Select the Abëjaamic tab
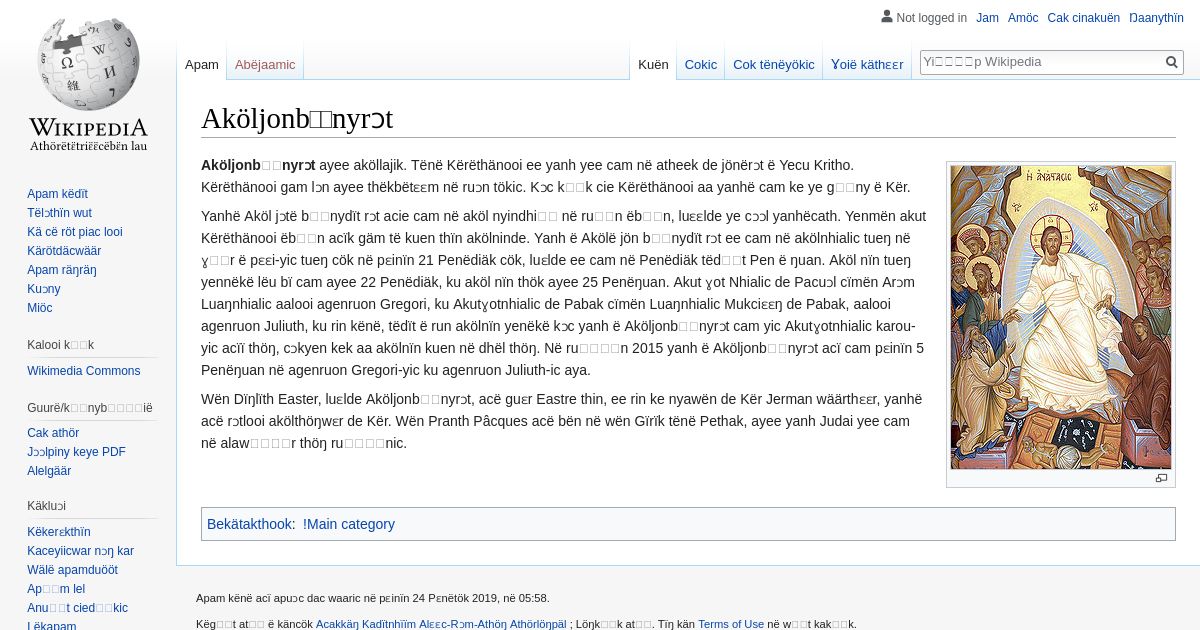The width and height of the screenshot is (1200, 630). point(265,64)
